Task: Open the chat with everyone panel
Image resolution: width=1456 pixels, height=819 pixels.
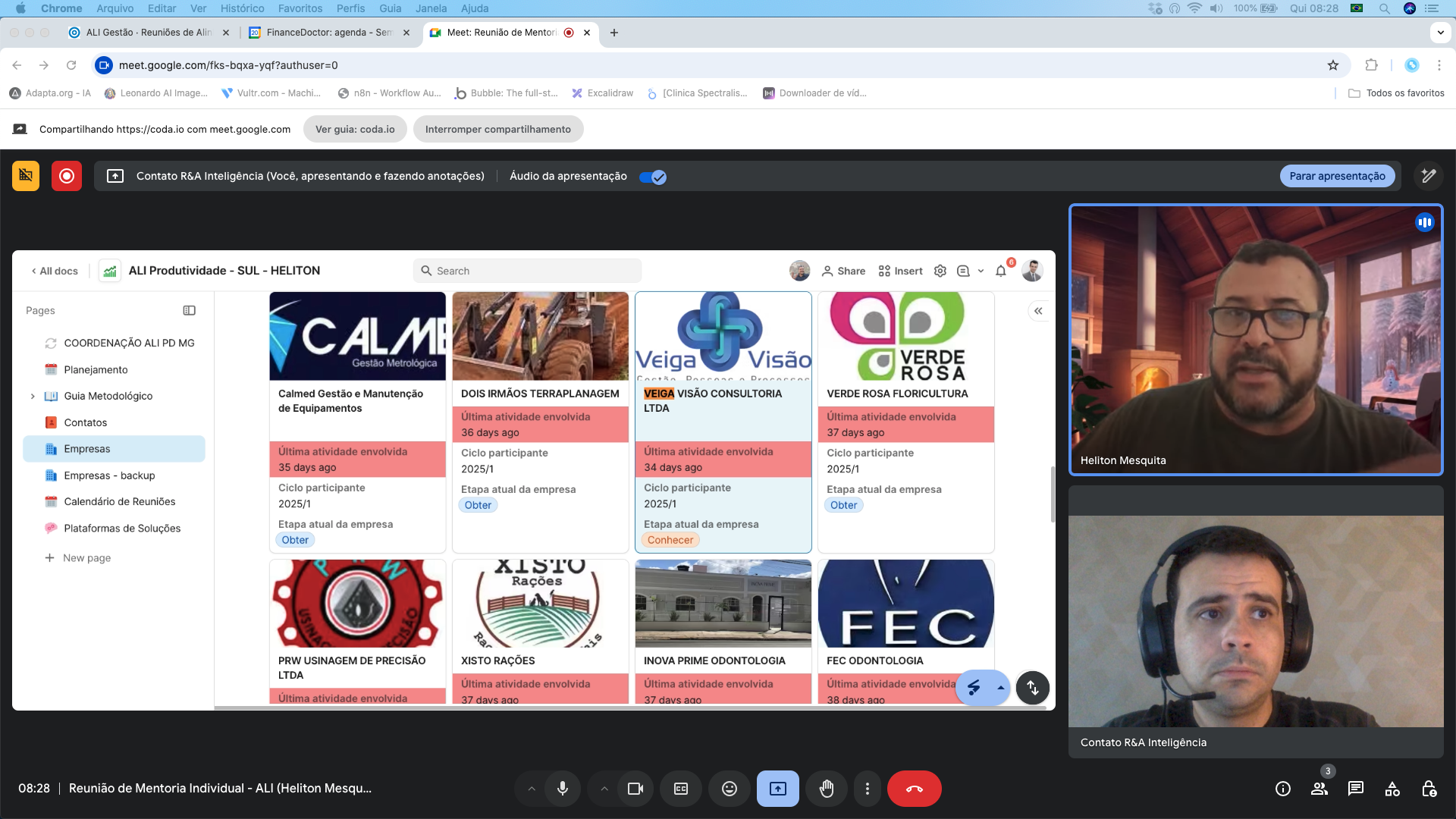Action: (x=1356, y=789)
